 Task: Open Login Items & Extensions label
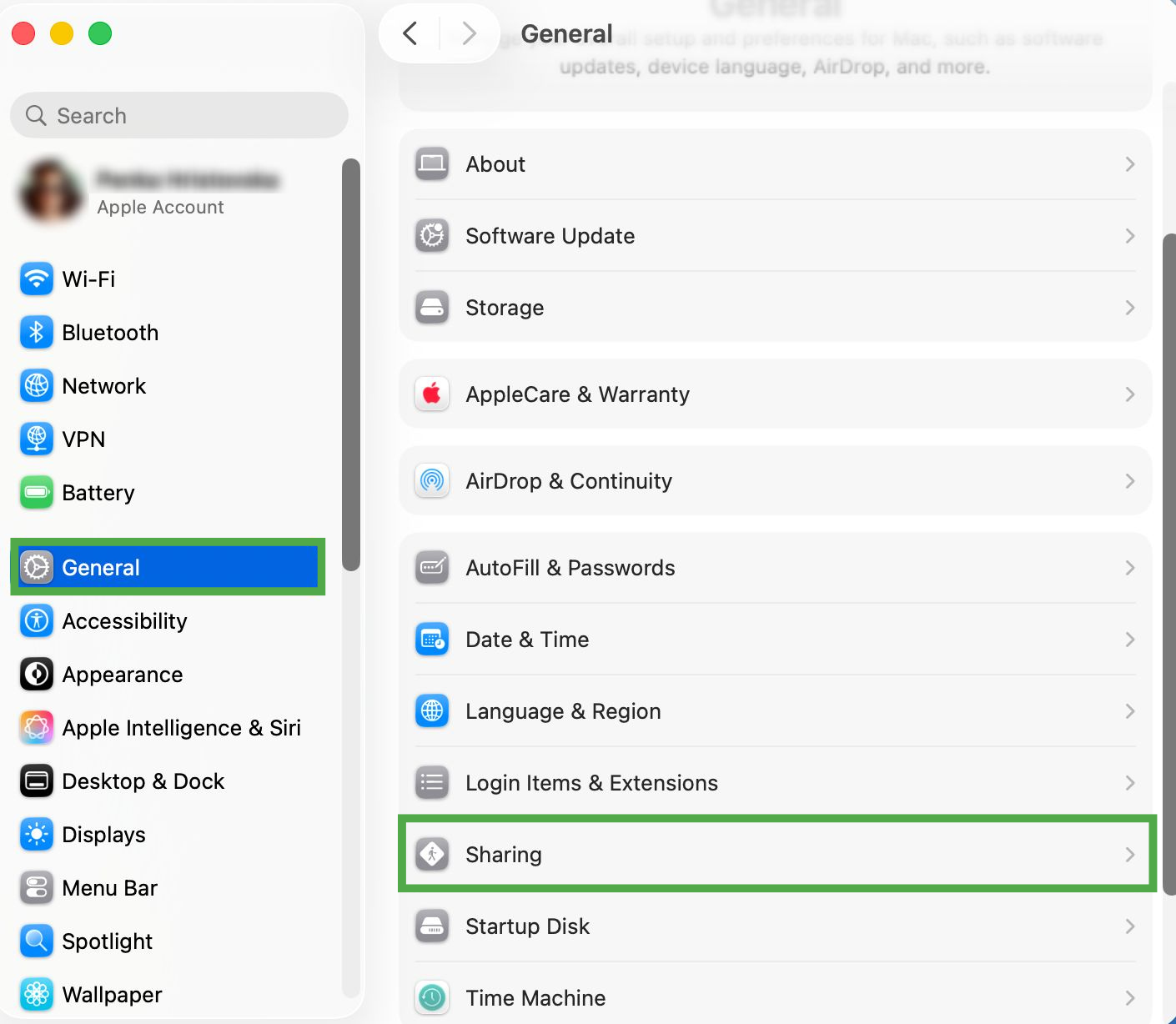[591, 783]
